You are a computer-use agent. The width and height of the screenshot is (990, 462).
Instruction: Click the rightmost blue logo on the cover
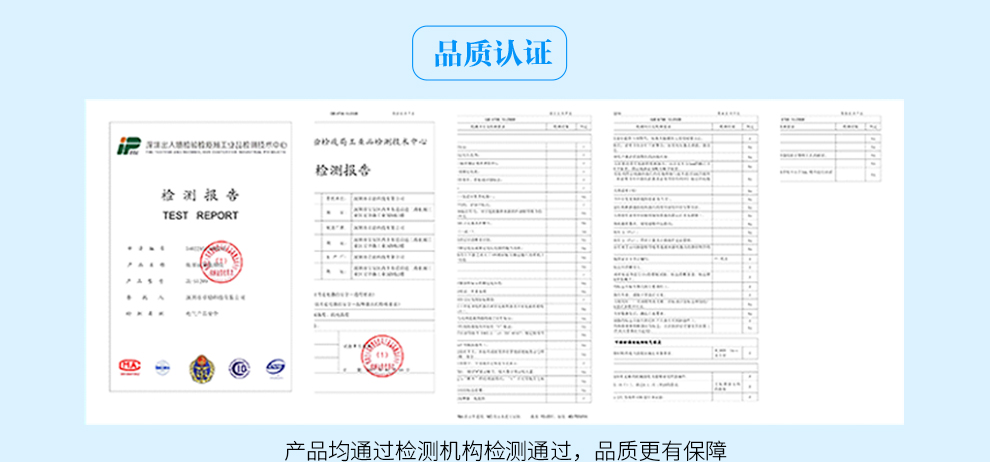coord(275,367)
